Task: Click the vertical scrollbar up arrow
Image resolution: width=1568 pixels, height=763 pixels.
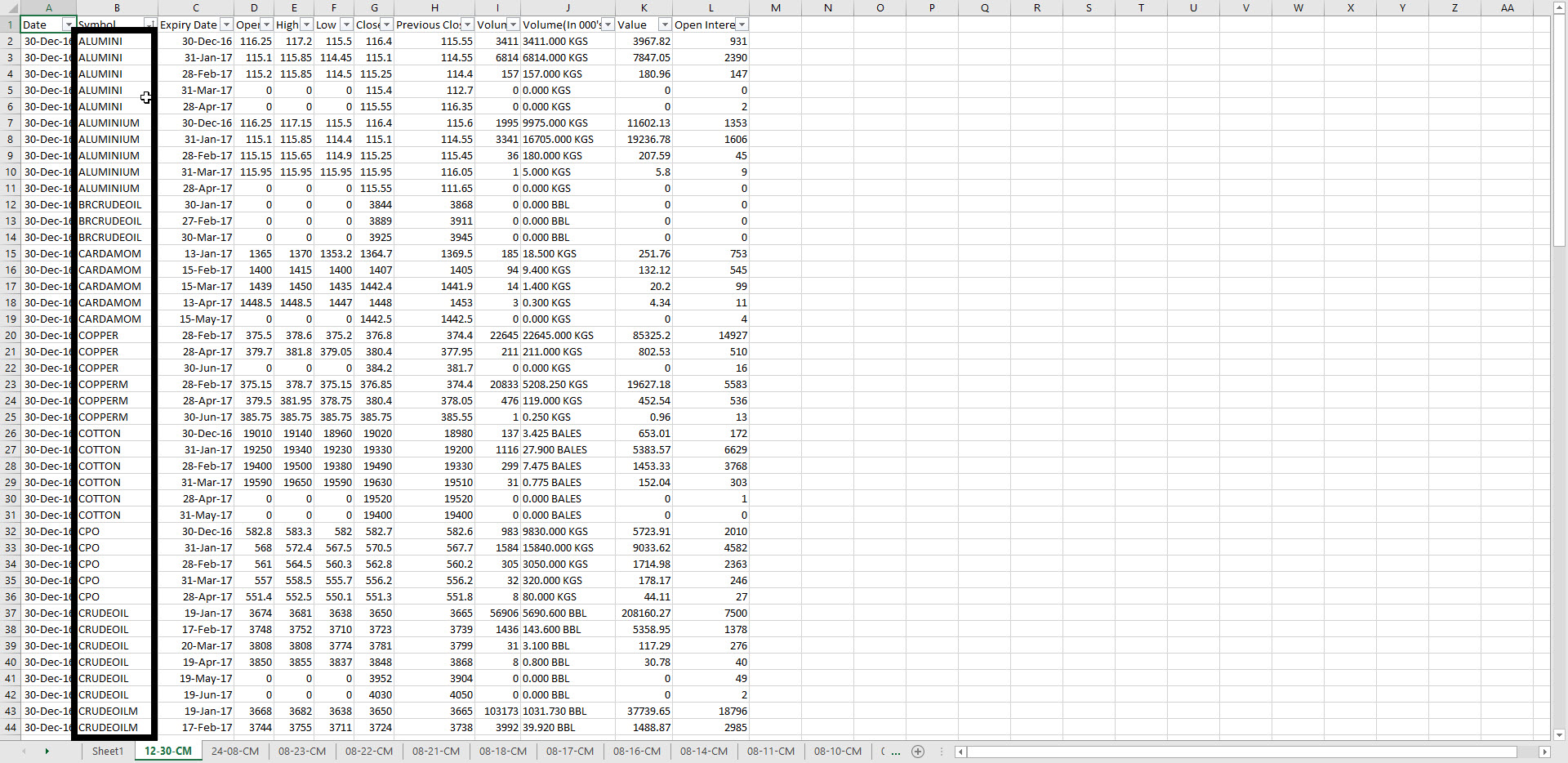Action: (1559, 8)
